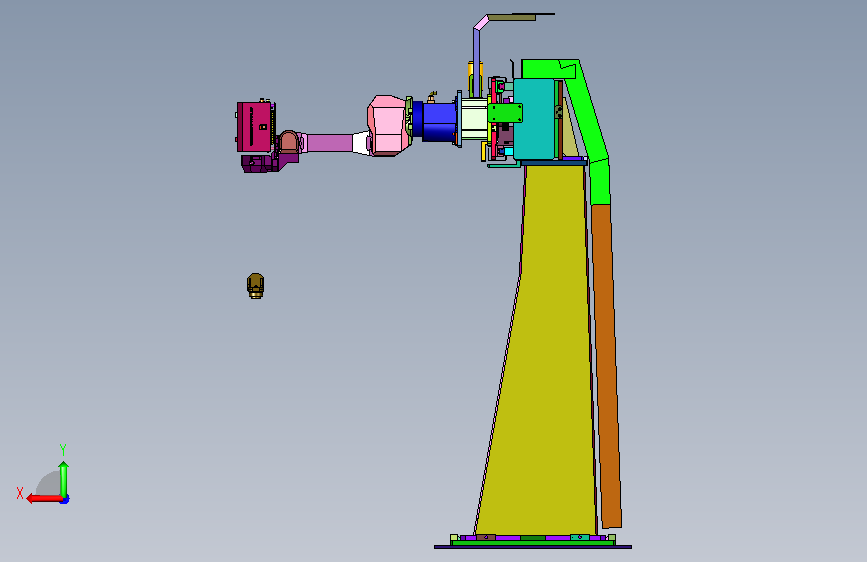Select the small brown floating nozzle part
Viewport: 867px width, 562px height.
(255, 285)
